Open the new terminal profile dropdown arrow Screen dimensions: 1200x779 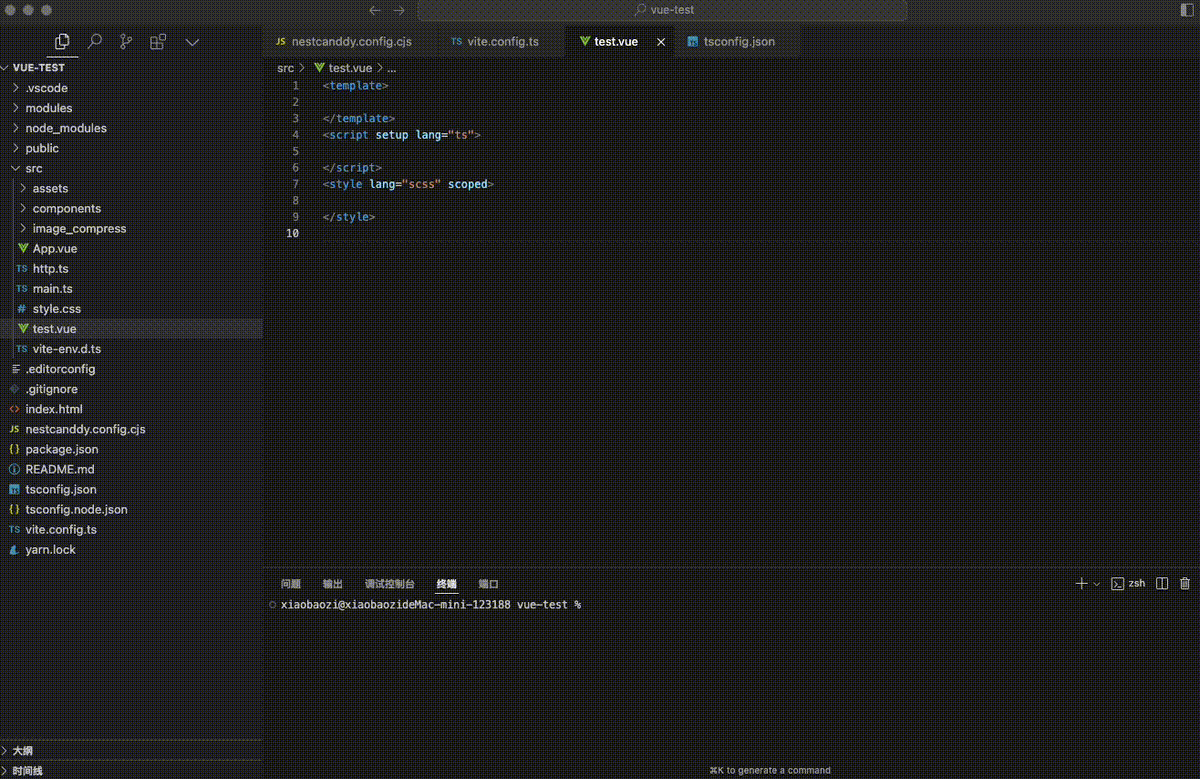1096,583
